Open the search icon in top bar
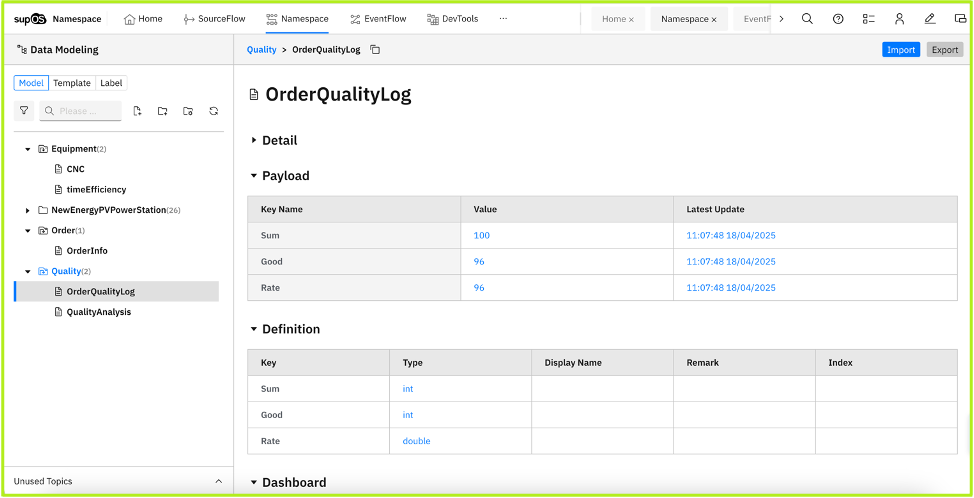 click(807, 19)
